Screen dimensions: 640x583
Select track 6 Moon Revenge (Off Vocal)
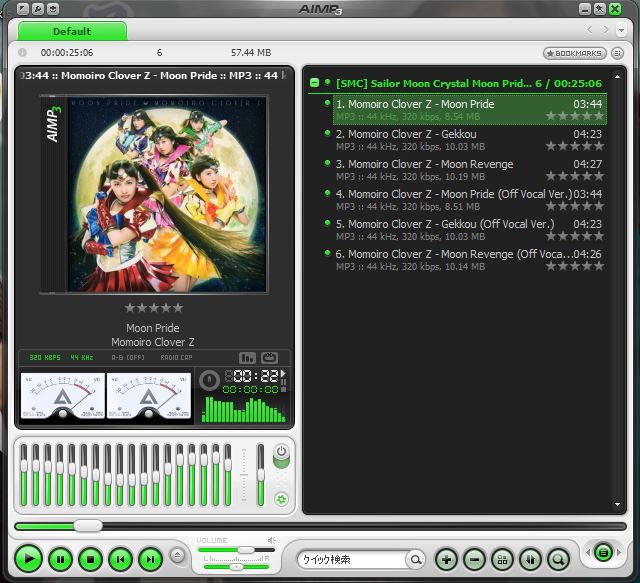tap(469, 260)
